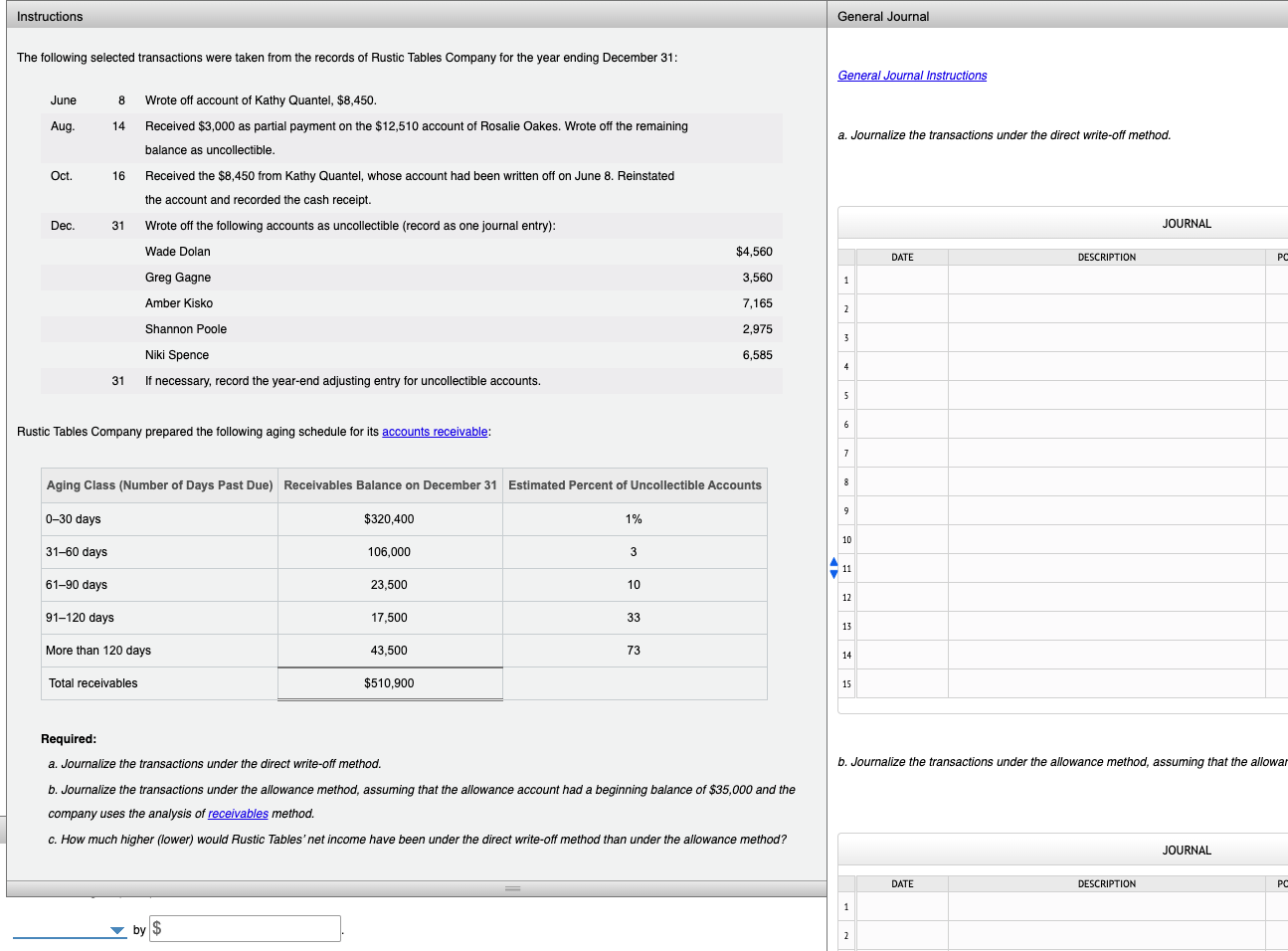This screenshot has height=951, width=1288.
Task: Click the row 11 reorder arrows in journal
Action: (x=833, y=568)
